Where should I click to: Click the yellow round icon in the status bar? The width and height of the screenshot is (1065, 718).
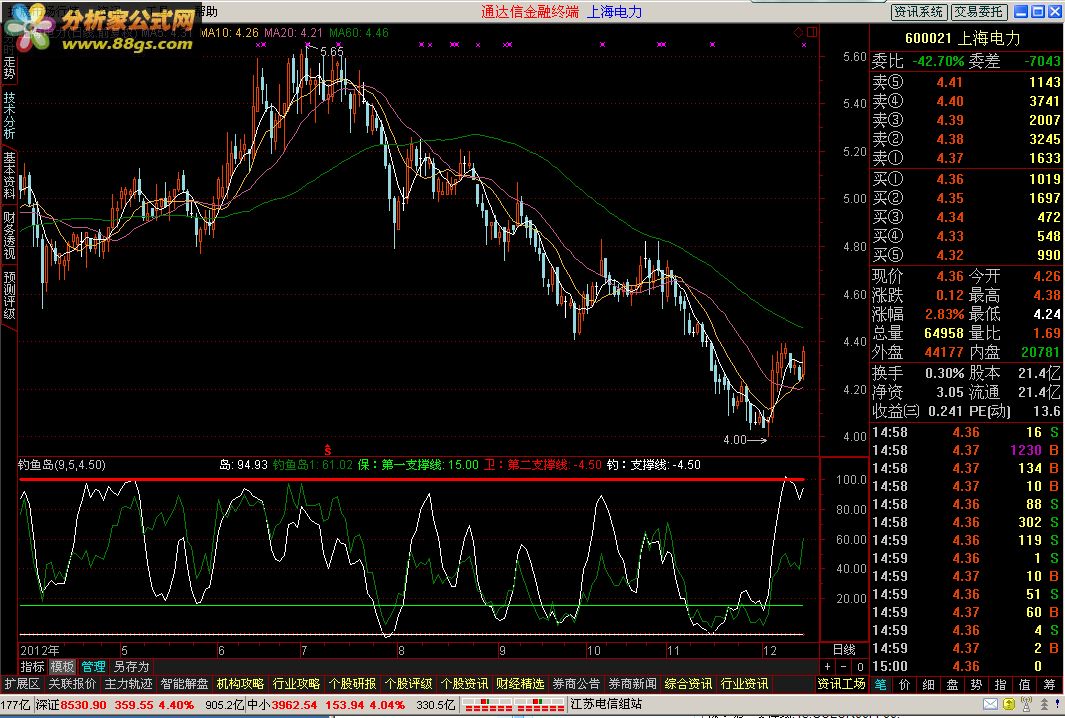tap(1009, 704)
